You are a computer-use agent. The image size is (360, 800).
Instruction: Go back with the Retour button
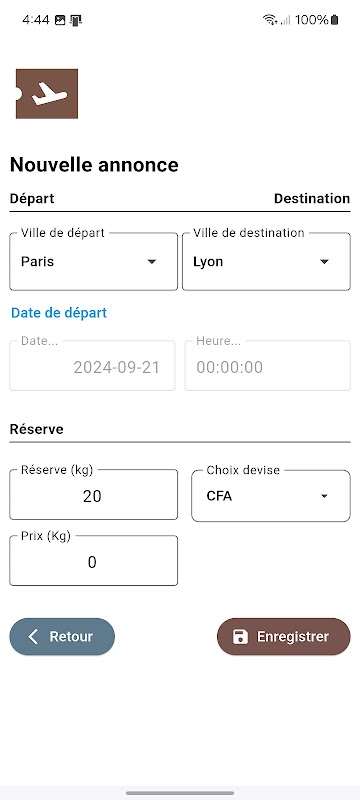tap(62, 636)
